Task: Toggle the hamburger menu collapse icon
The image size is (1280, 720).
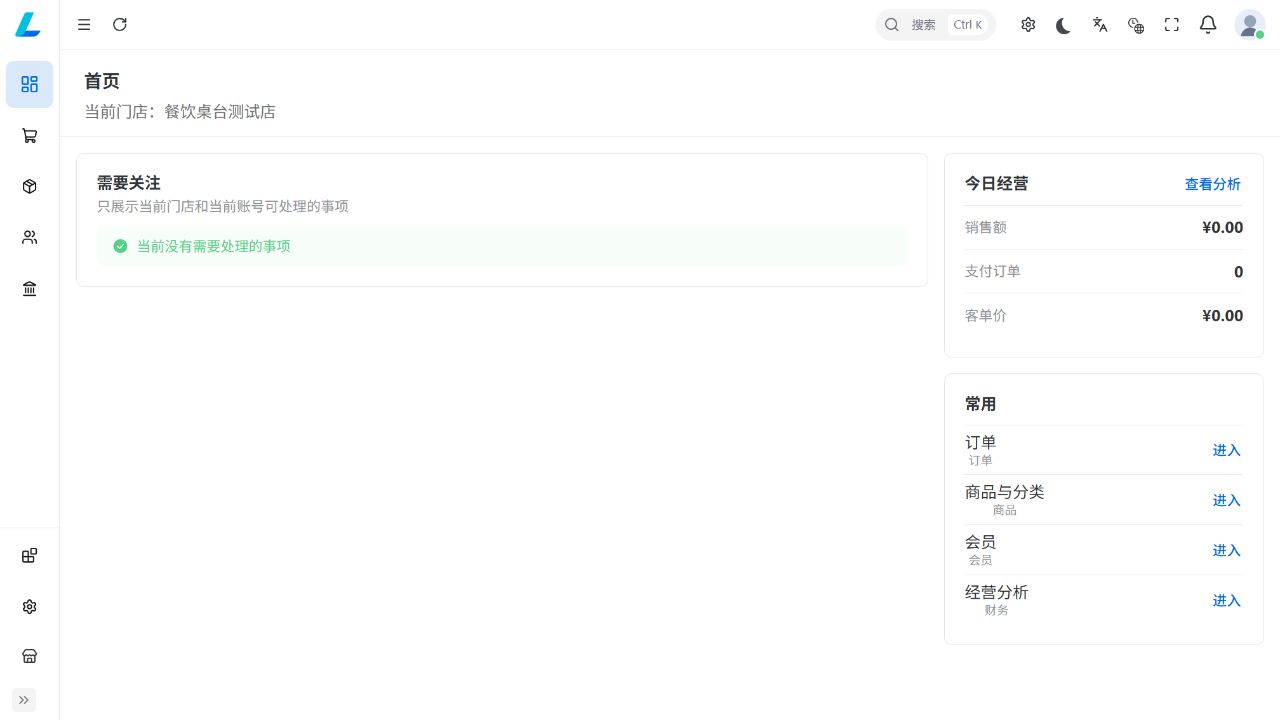Action: point(84,25)
